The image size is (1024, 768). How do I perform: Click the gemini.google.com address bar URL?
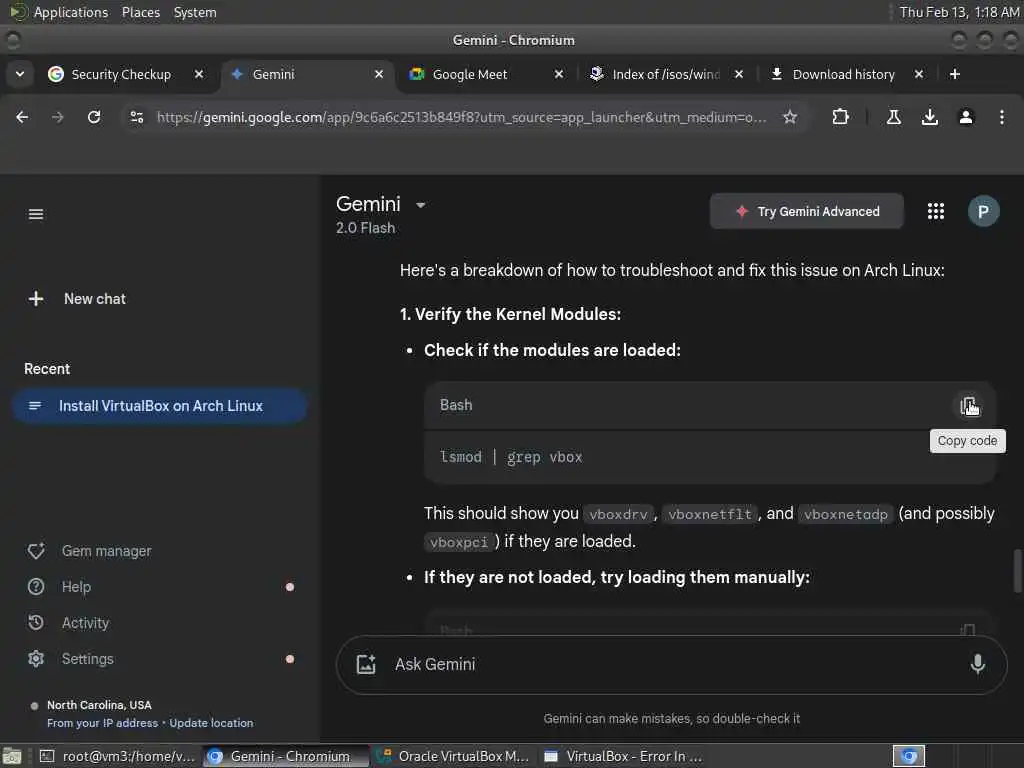tap(461, 117)
